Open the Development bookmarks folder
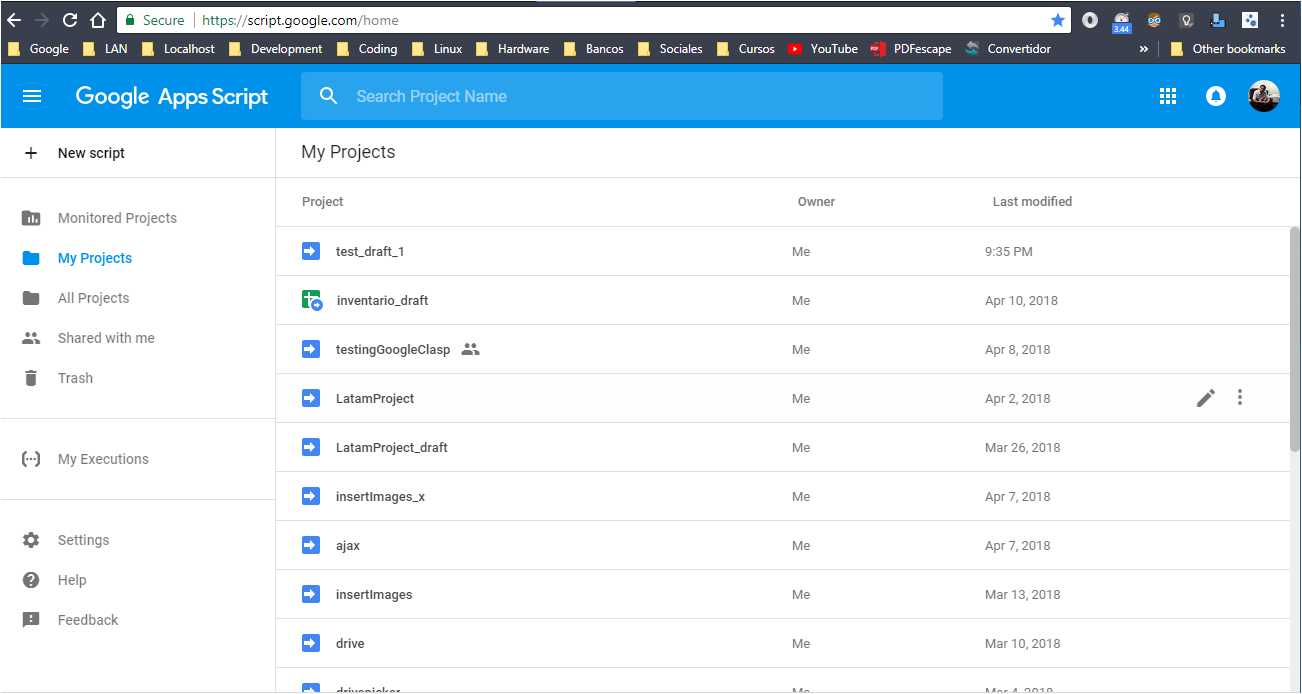 275,48
